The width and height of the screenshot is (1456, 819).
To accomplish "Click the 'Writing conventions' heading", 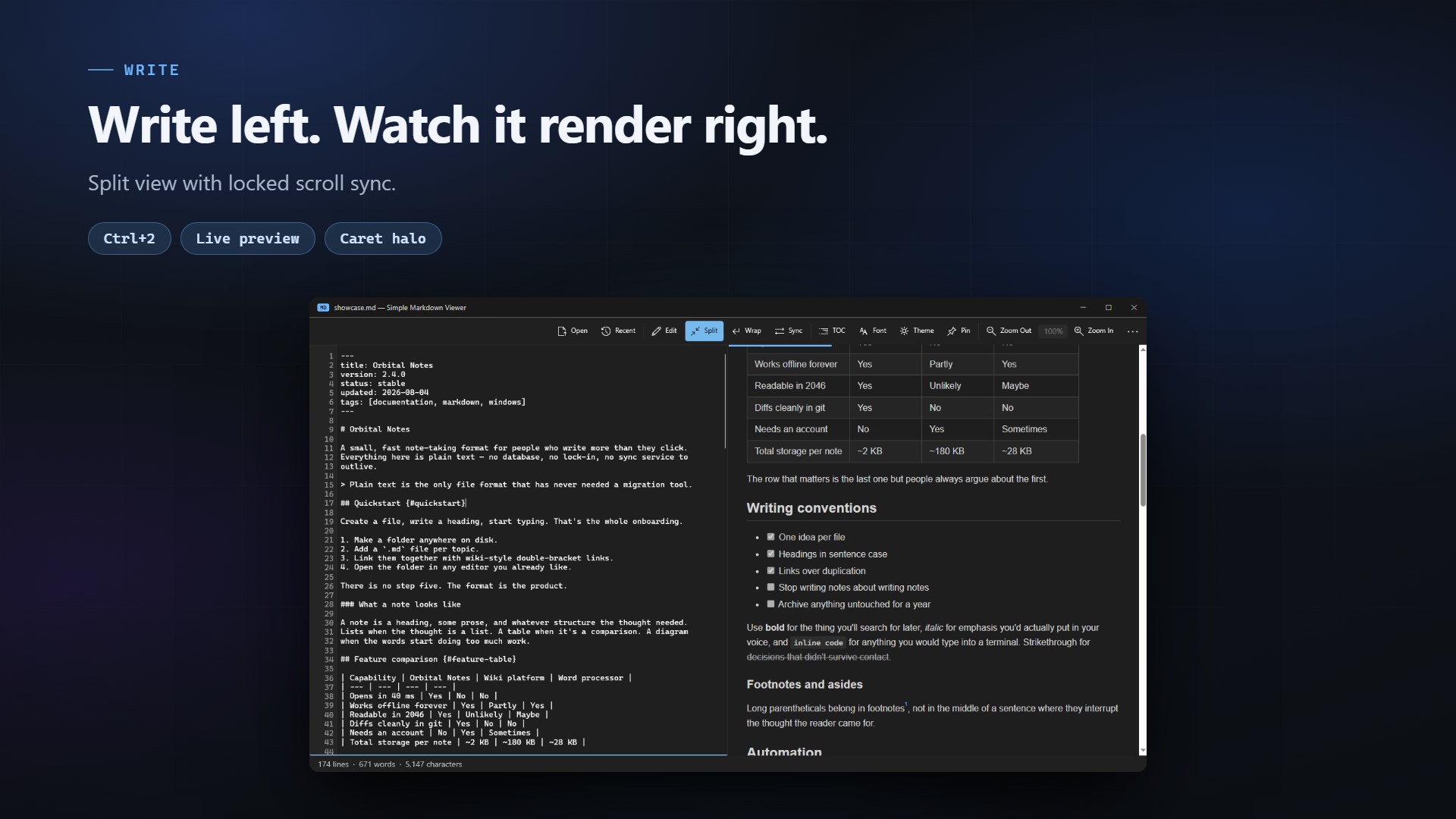I will pos(811,508).
